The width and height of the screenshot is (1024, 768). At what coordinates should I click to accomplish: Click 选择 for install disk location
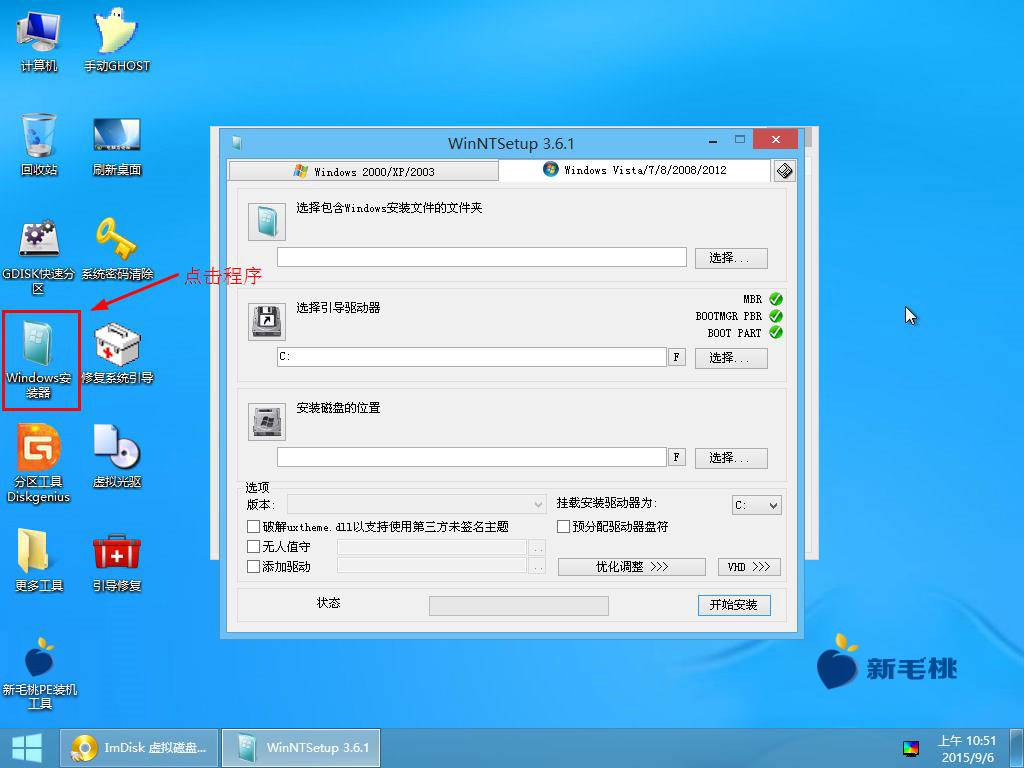(731, 458)
